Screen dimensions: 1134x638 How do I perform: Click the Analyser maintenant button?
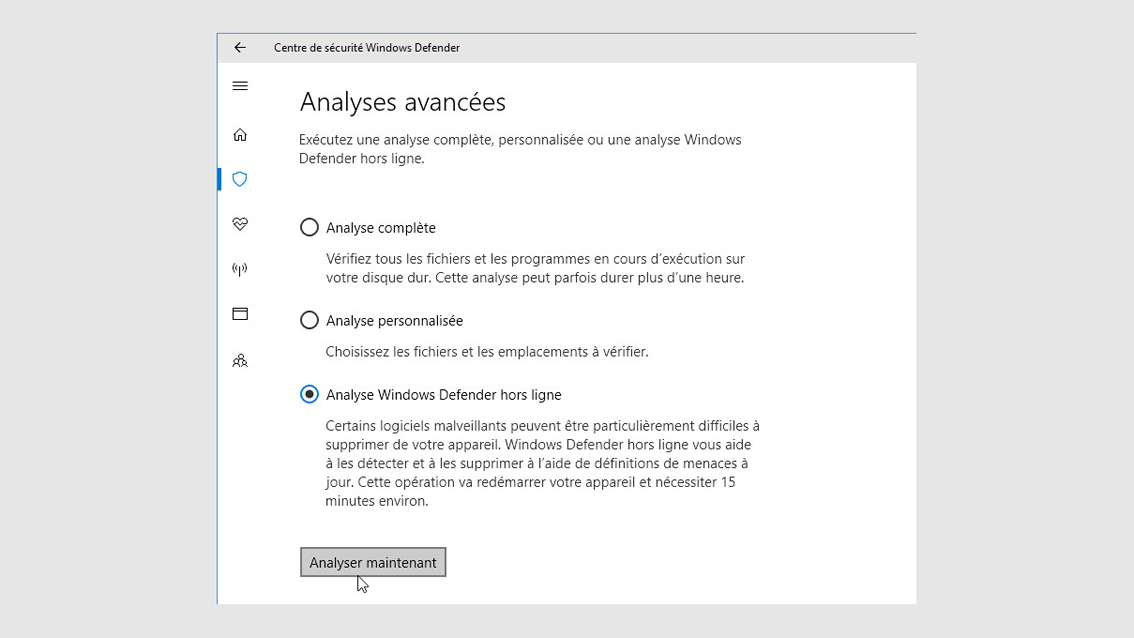coord(373,563)
